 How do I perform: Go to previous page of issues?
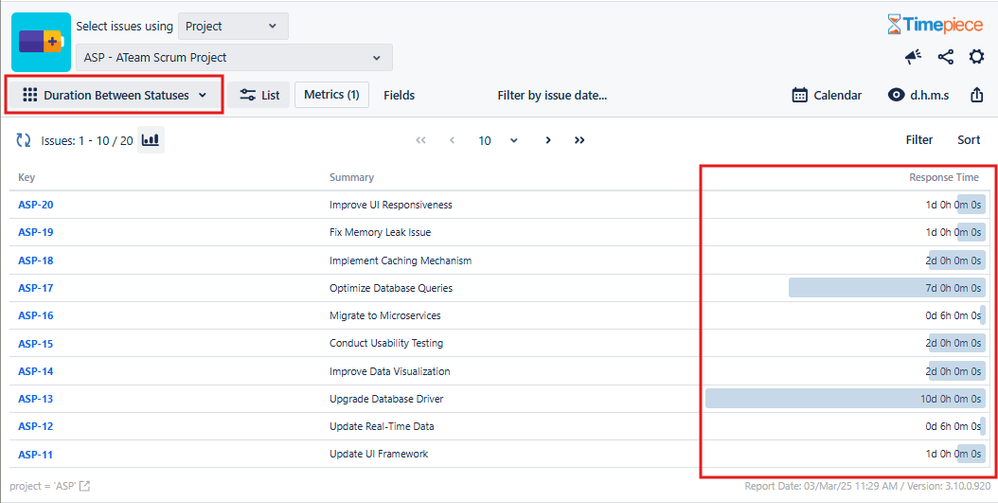click(452, 140)
